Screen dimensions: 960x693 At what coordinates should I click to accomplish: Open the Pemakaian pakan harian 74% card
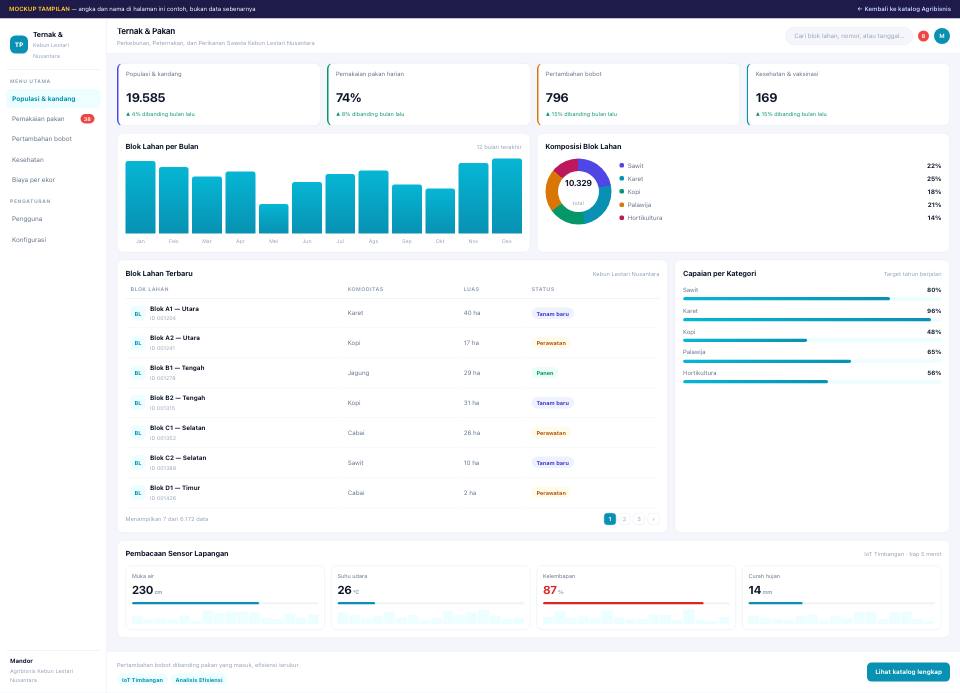pyautogui.click(x=429, y=94)
